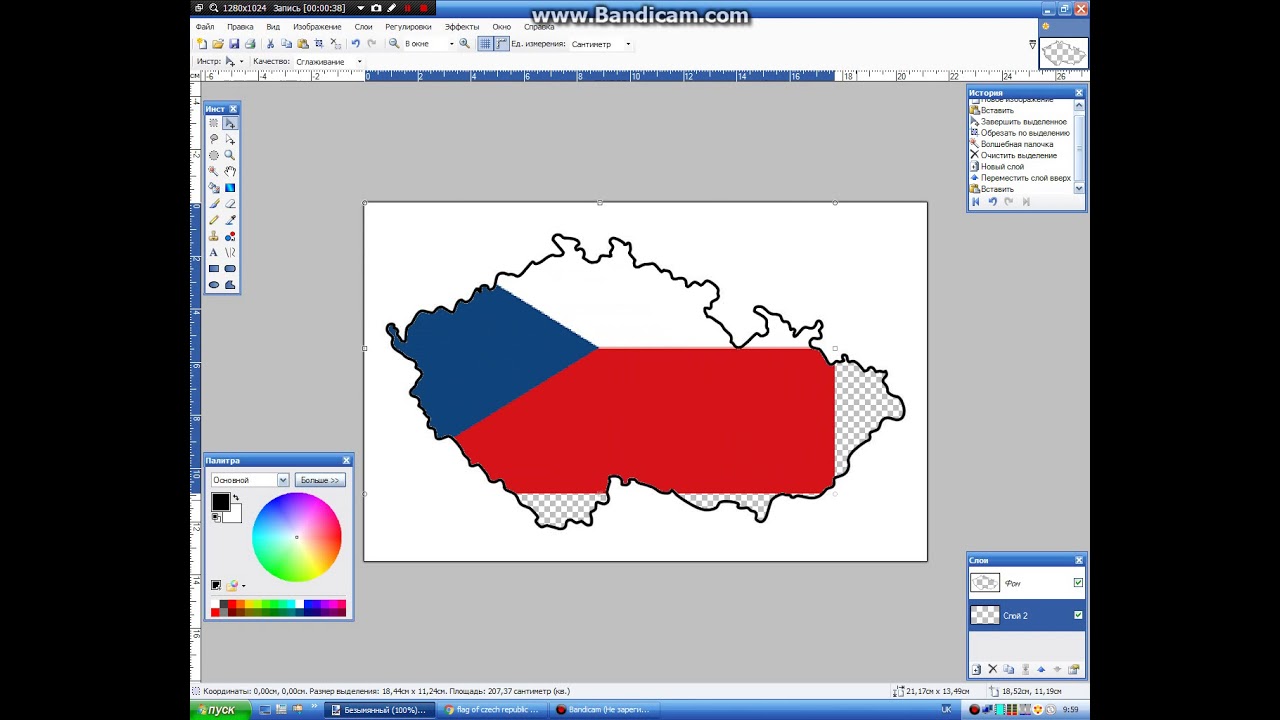Viewport: 1280px width, 720px height.
Task: Open the 'Сглаживание' quality dropdown
Action: click(x=360, y=62)
